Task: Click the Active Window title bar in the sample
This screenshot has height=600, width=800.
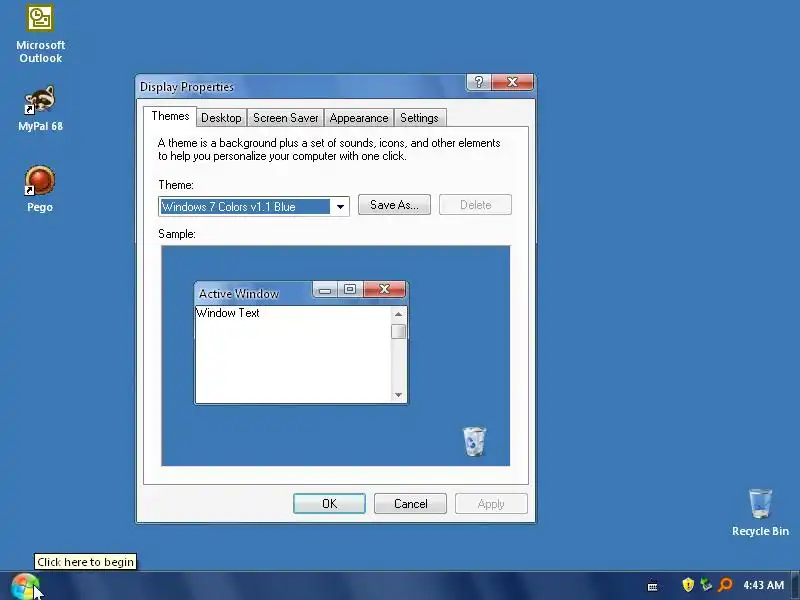Action: 253,293
